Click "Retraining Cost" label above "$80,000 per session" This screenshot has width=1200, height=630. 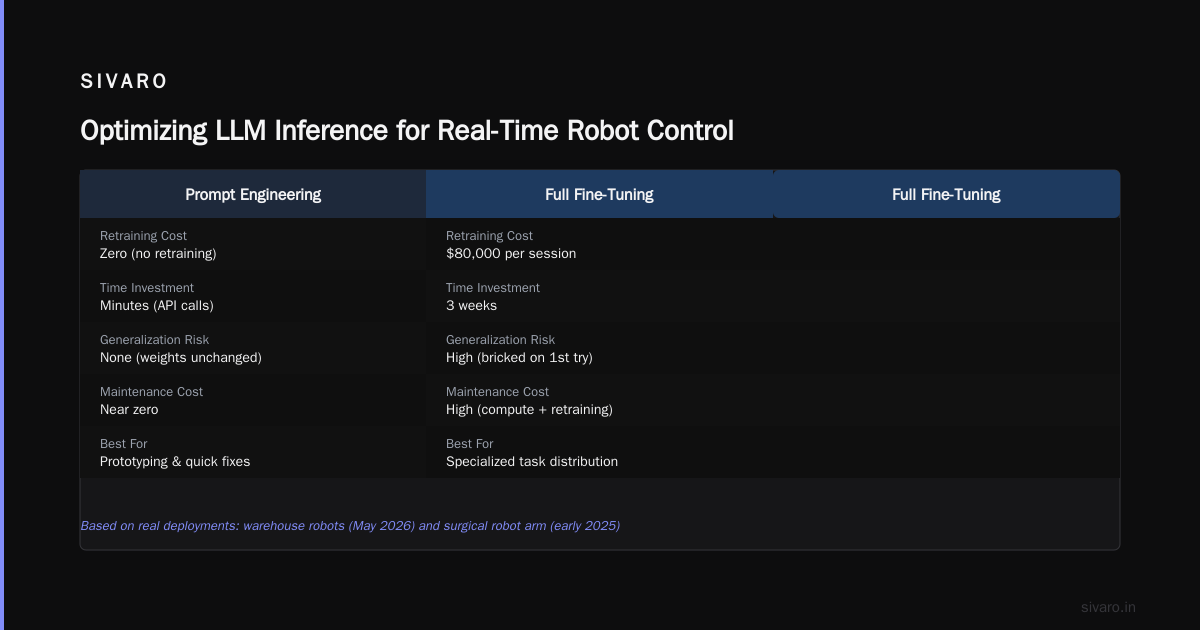(x=489, y=236)
